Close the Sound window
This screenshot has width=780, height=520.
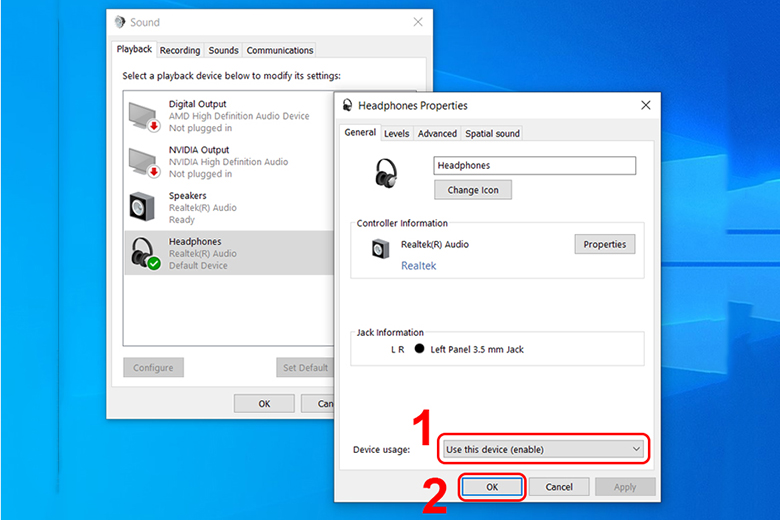click(418, 22)
